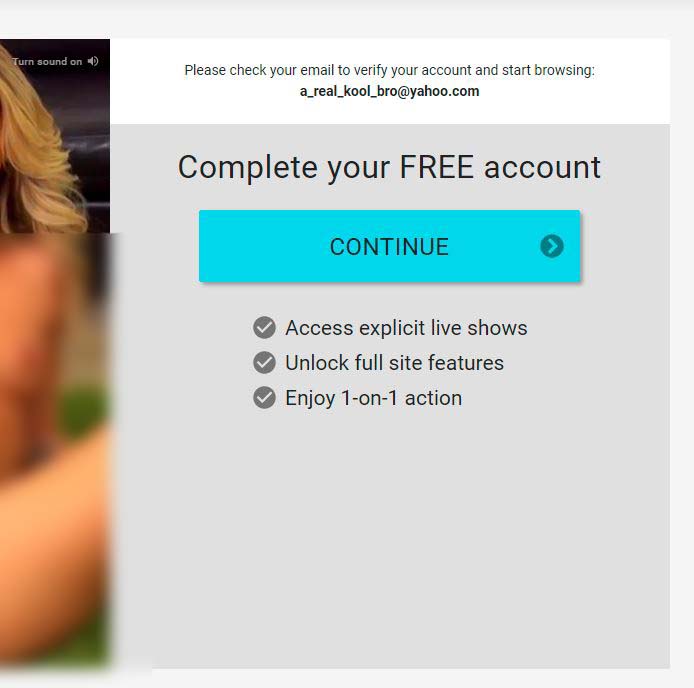This screenshot has height=688, width=694.
Task: Click the empty gray area below the feature list
Action: point(389,540)
